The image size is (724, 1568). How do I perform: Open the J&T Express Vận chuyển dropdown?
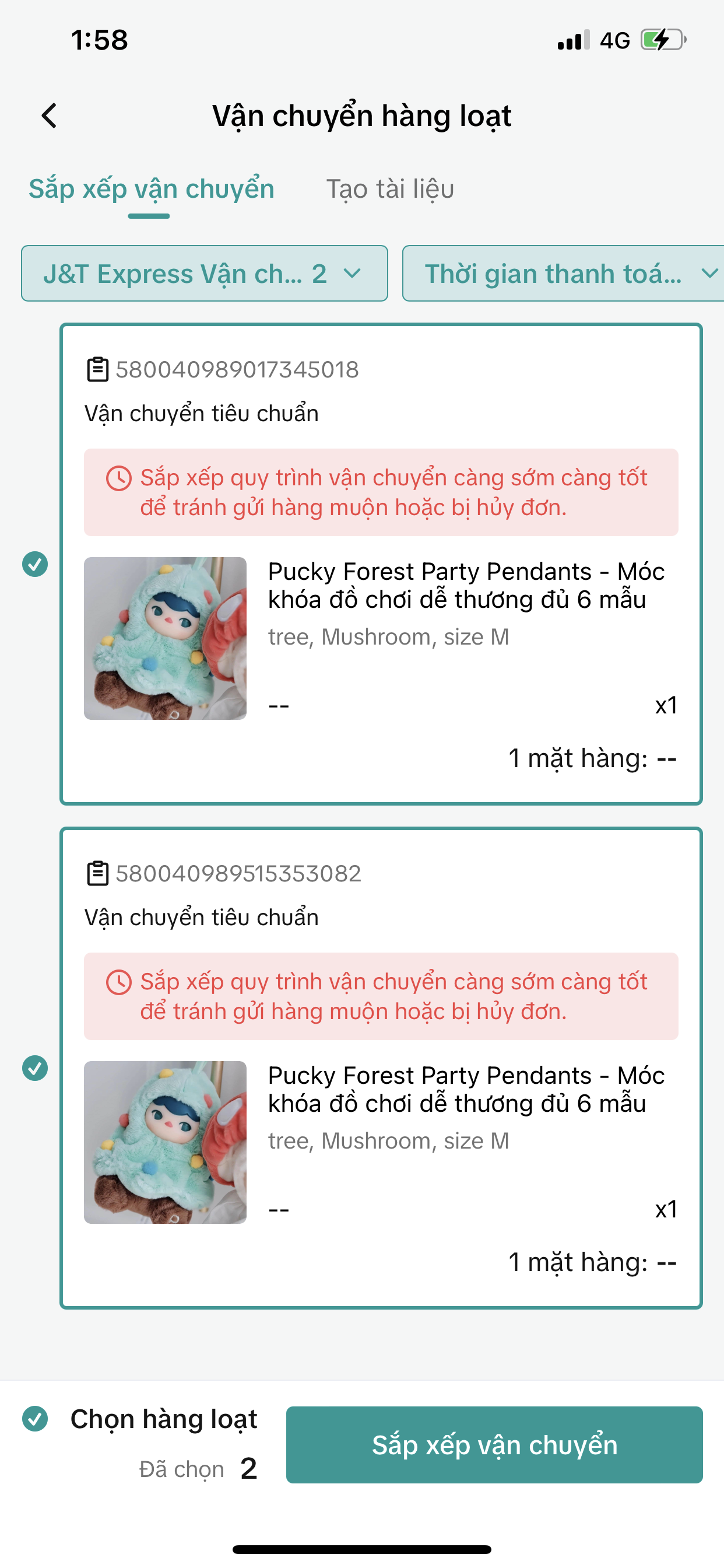205,274
